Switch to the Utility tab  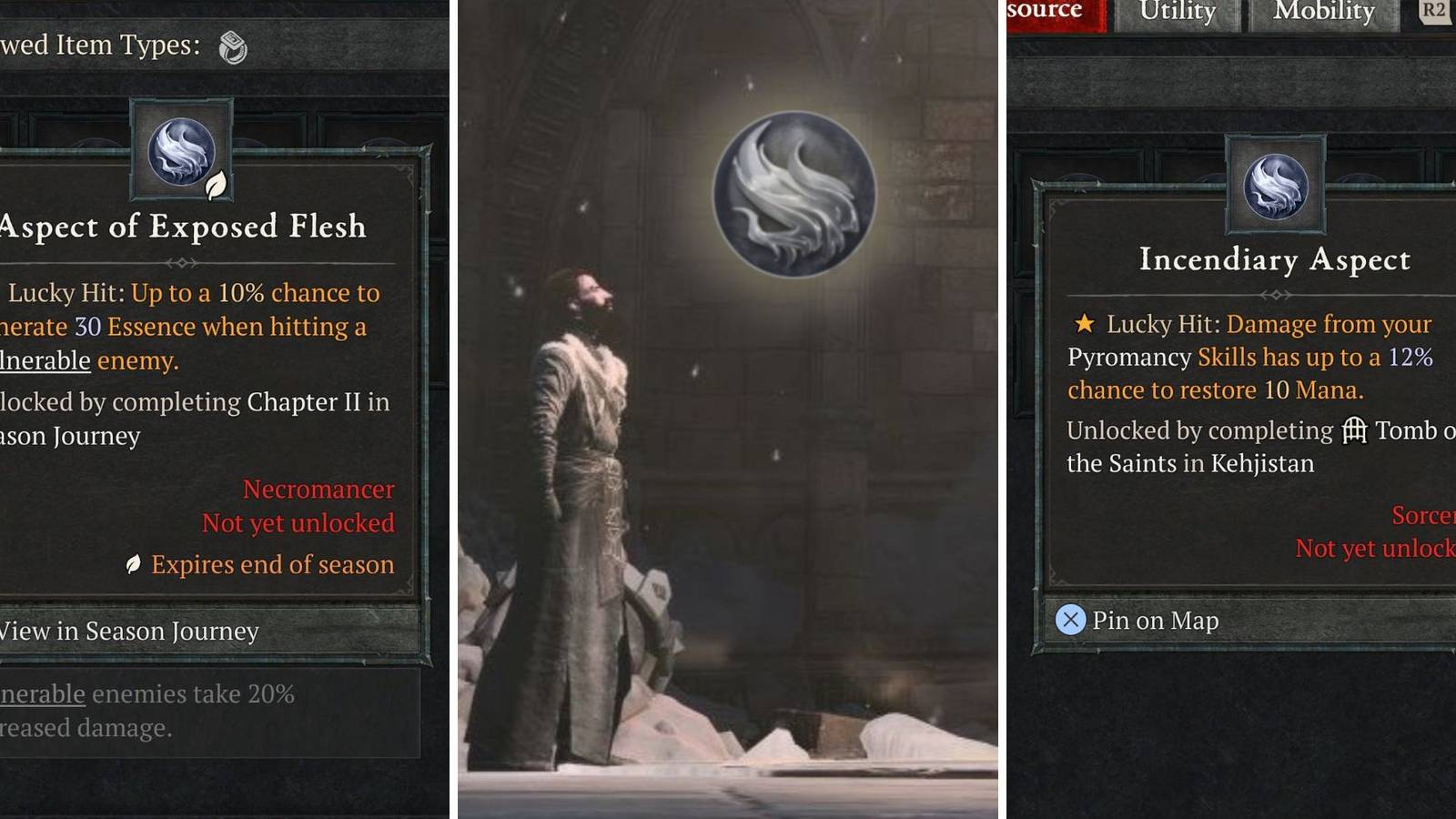click(1178, 13)
